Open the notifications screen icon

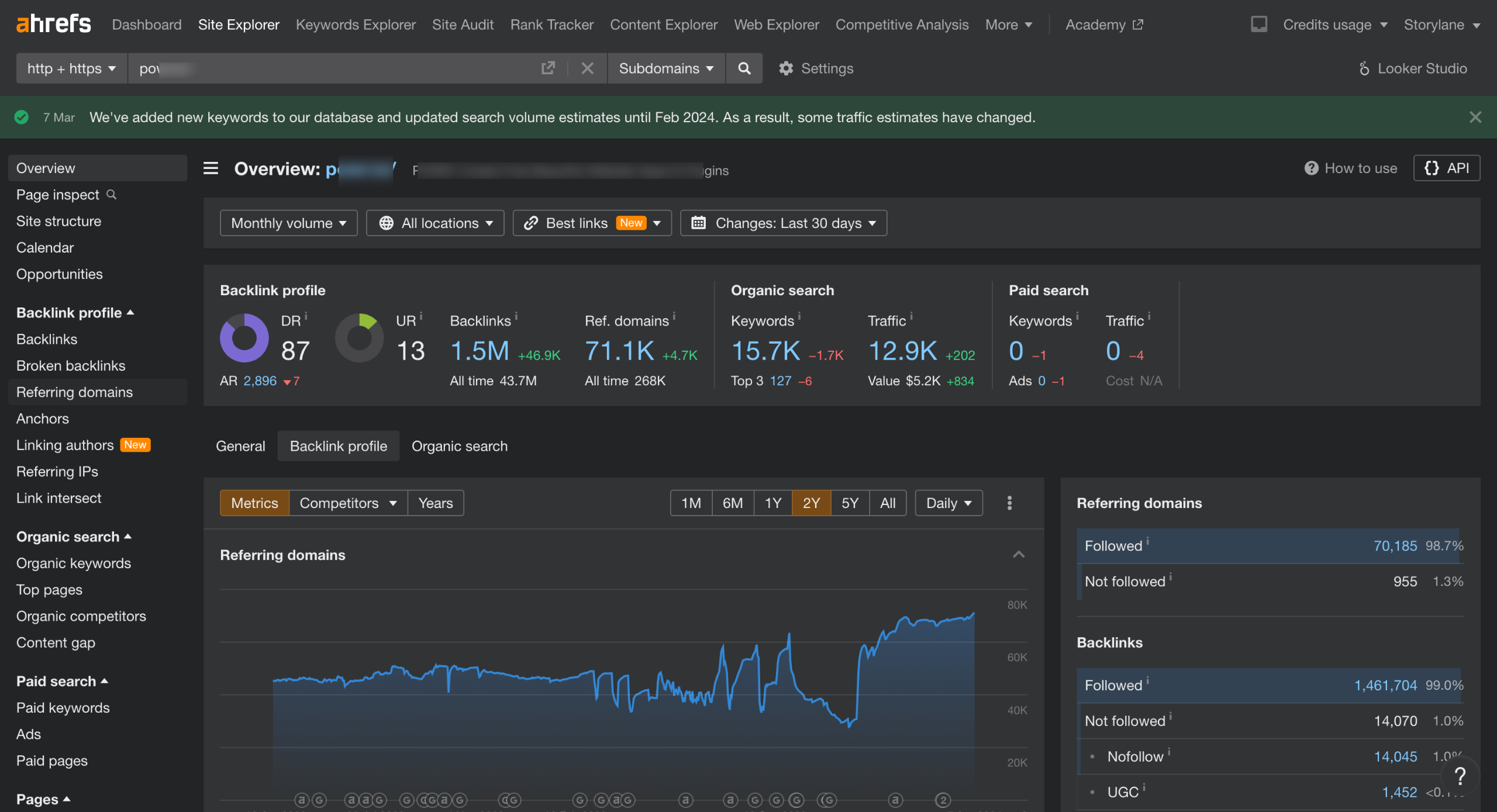tap(1258, 25)
